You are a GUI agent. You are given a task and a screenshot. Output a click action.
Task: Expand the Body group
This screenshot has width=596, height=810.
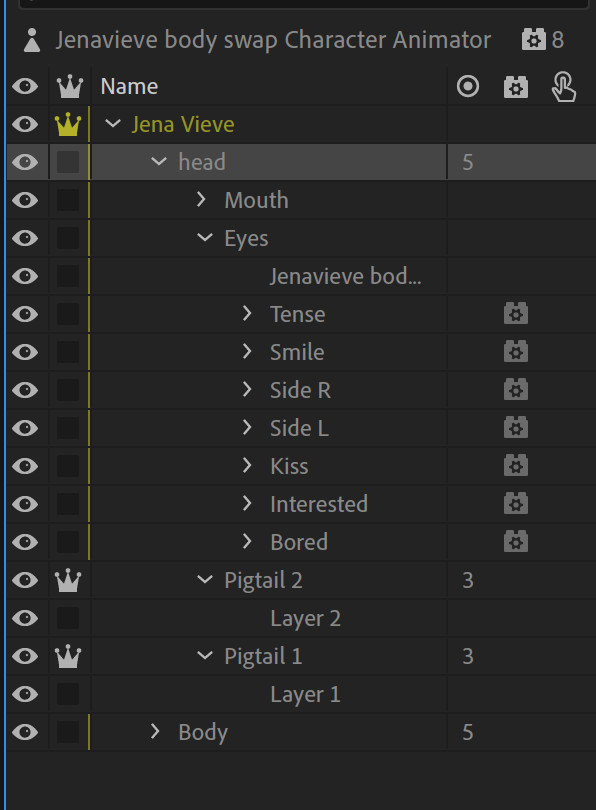click(x=155, y=731)
